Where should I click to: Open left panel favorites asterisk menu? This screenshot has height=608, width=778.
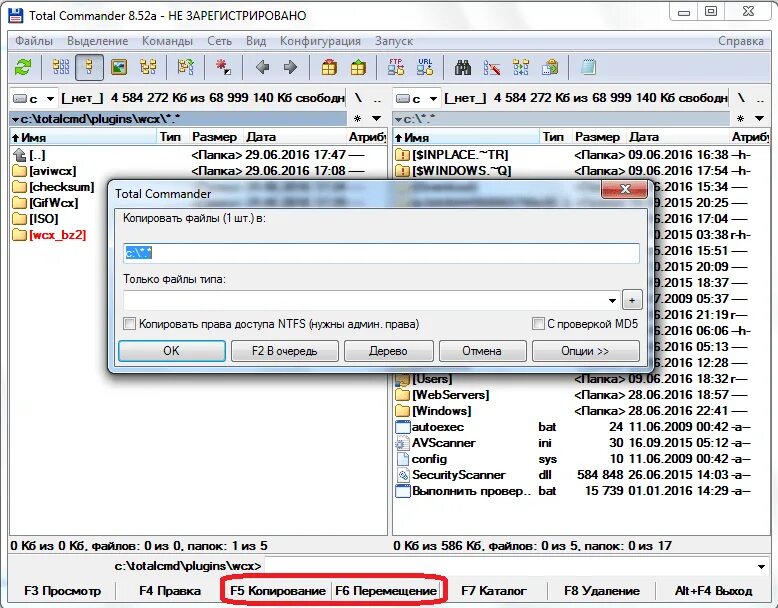[357, 119]
